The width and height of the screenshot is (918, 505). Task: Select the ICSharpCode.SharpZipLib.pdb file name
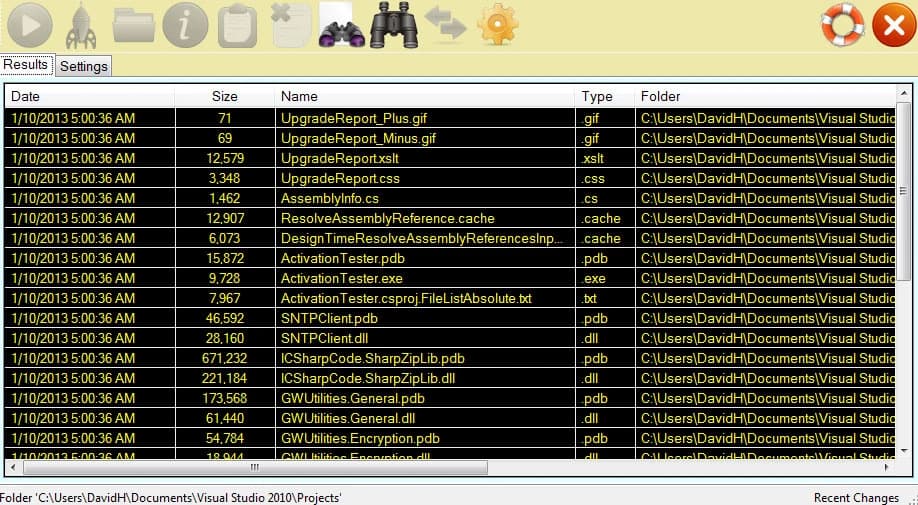point(372,358)
